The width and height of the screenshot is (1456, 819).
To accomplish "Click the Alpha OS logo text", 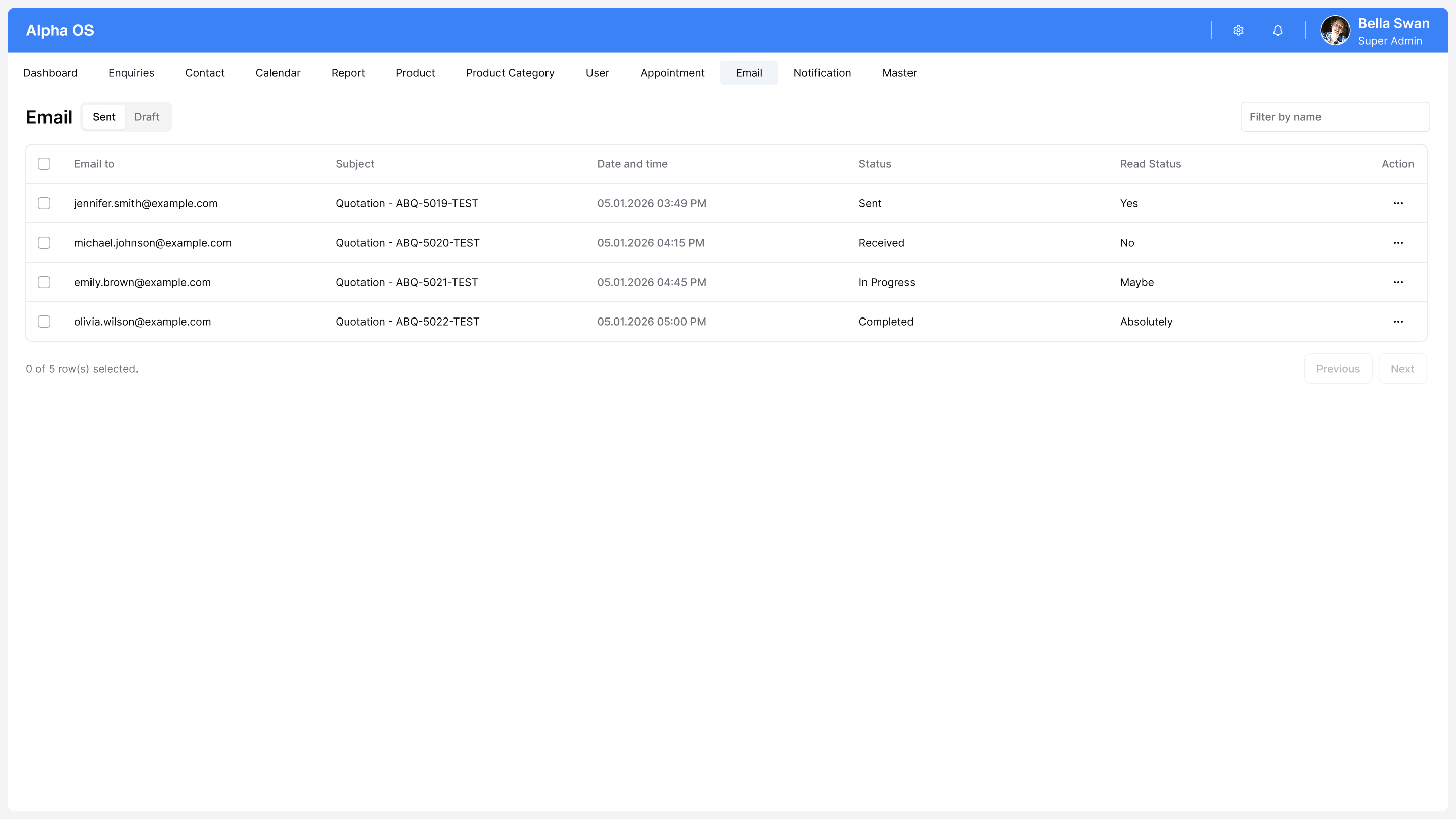I will pos(60,30).
